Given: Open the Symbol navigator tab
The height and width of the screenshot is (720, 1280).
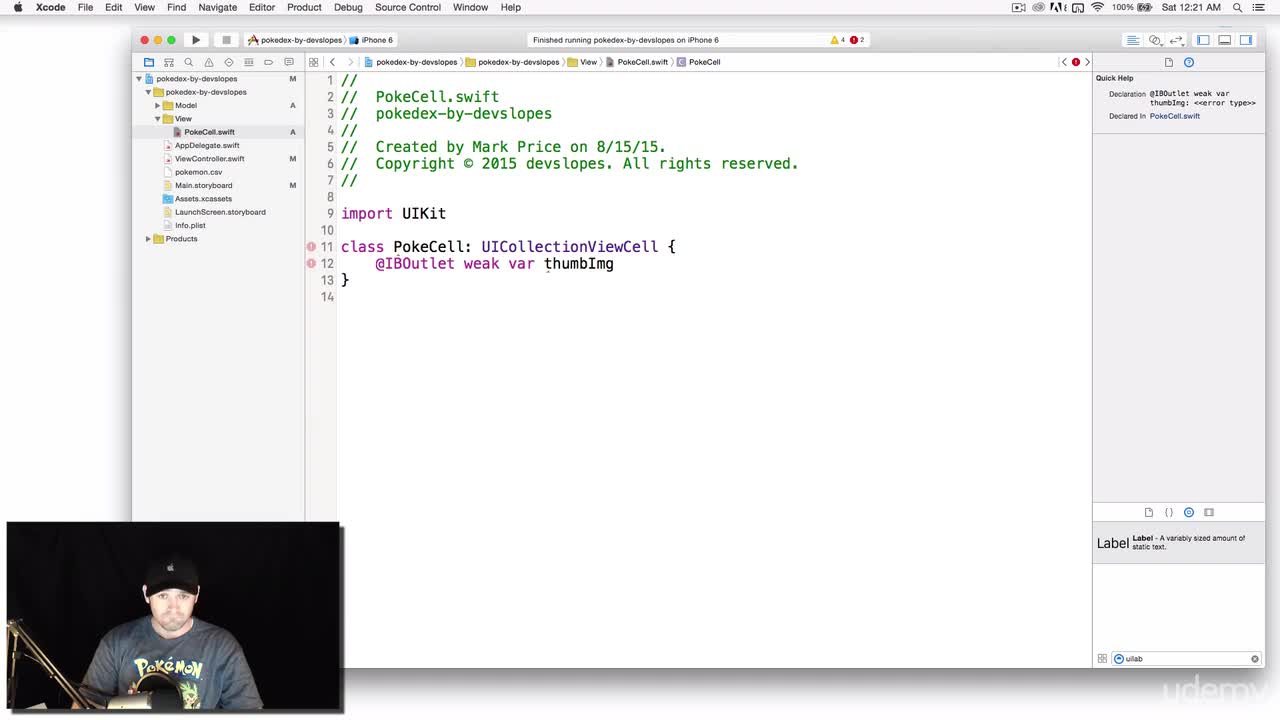Looking at the screenshot, I should coord(168,62).
